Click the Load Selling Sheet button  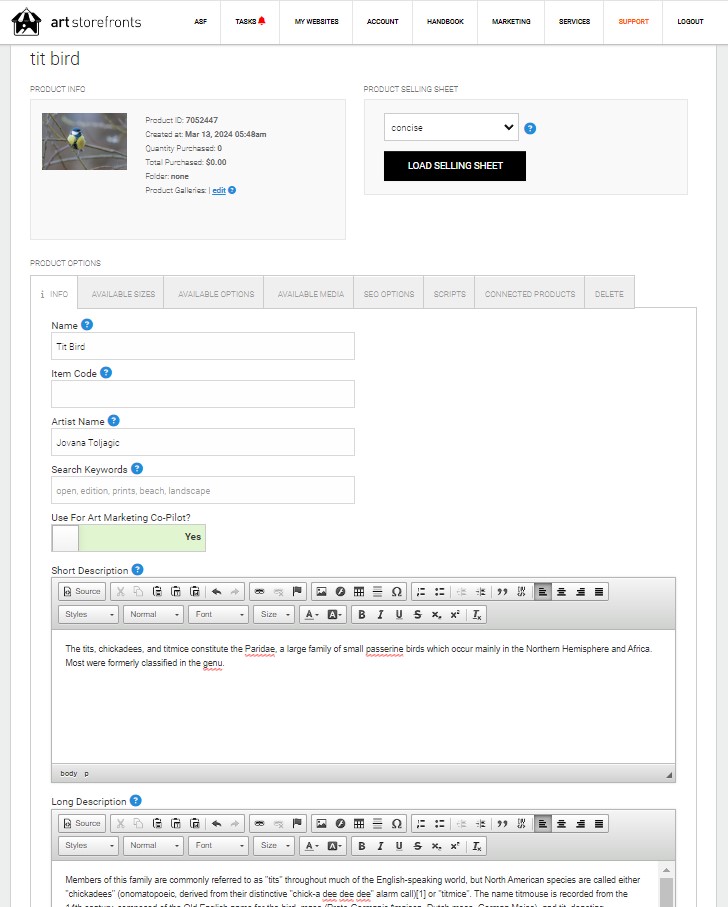coord(455,166)
